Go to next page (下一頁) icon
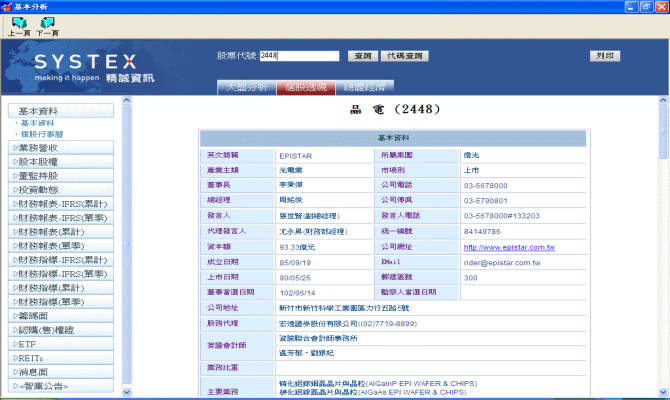Viewport: 670px width, 400px height. [47, 26]
